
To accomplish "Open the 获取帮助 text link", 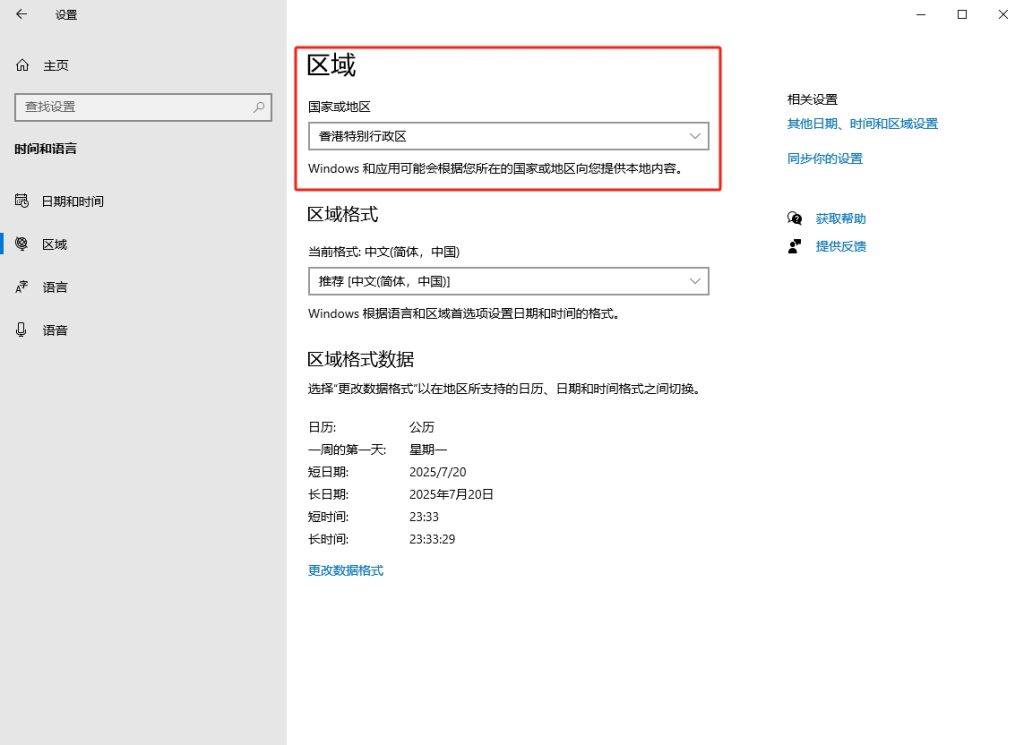I will click(x=840, y=218).
